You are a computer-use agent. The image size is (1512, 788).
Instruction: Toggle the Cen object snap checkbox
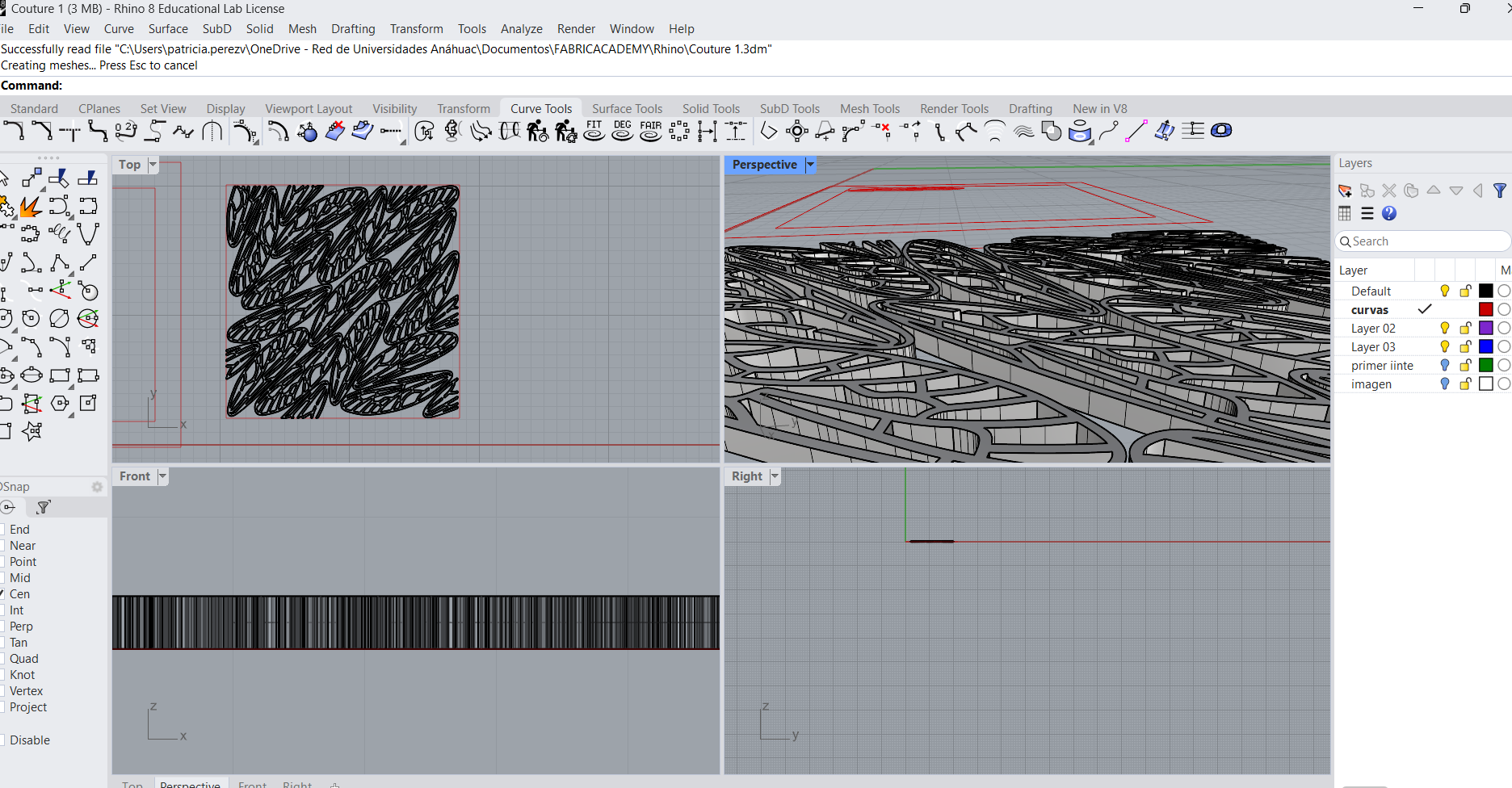click(2, 594)
